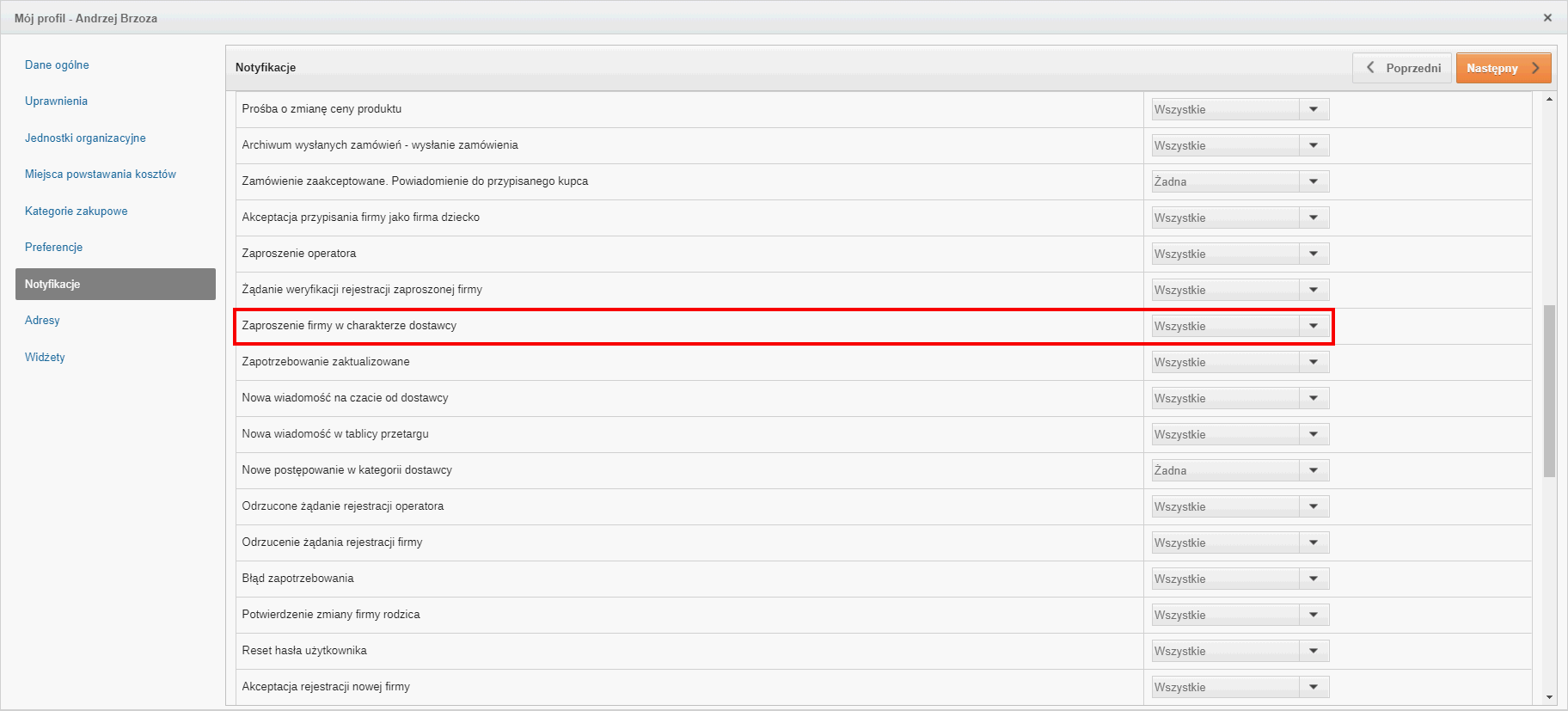Click scrollbar up arrow in notifications list

click(1549, 100)
